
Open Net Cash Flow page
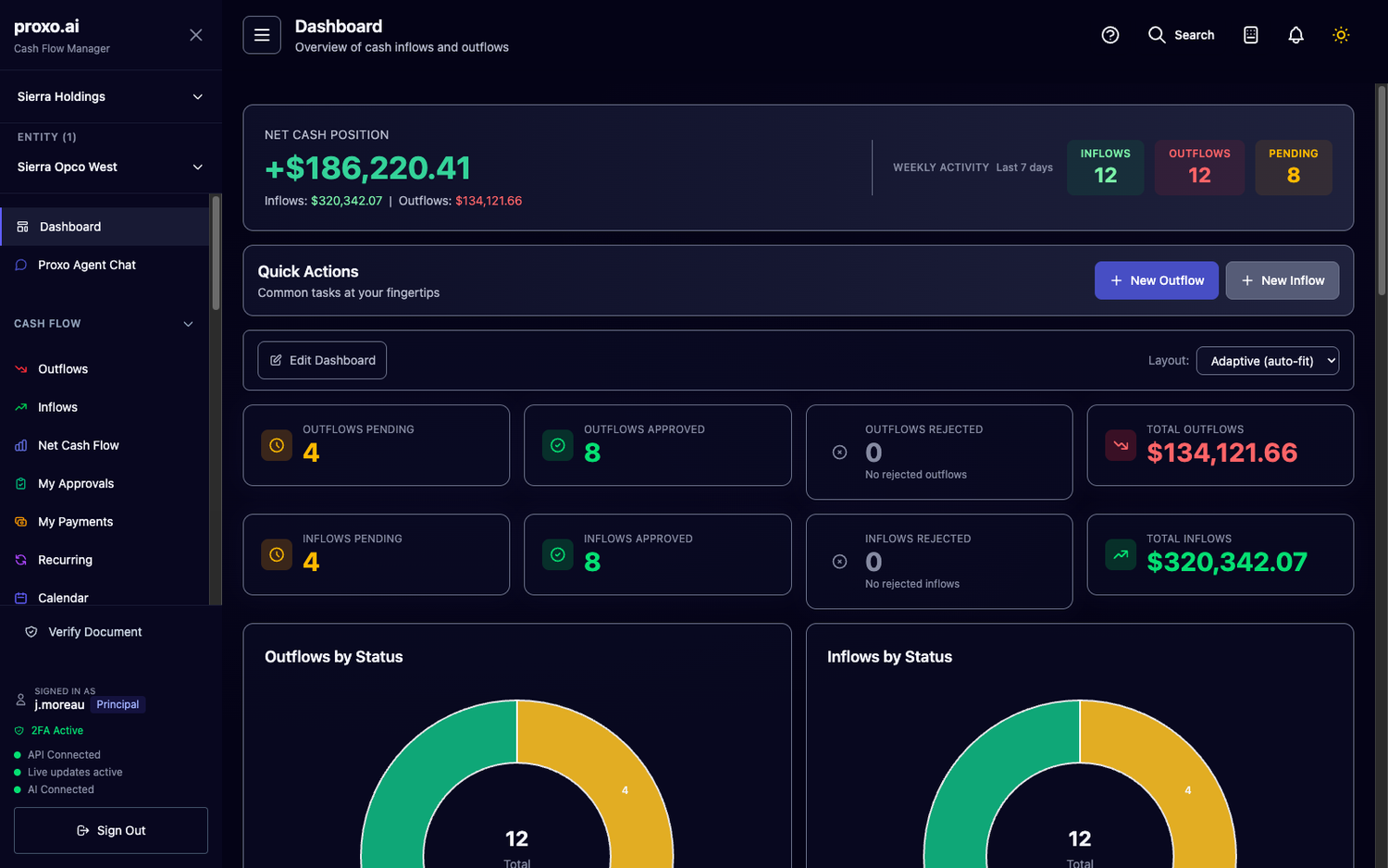point(105,445)
